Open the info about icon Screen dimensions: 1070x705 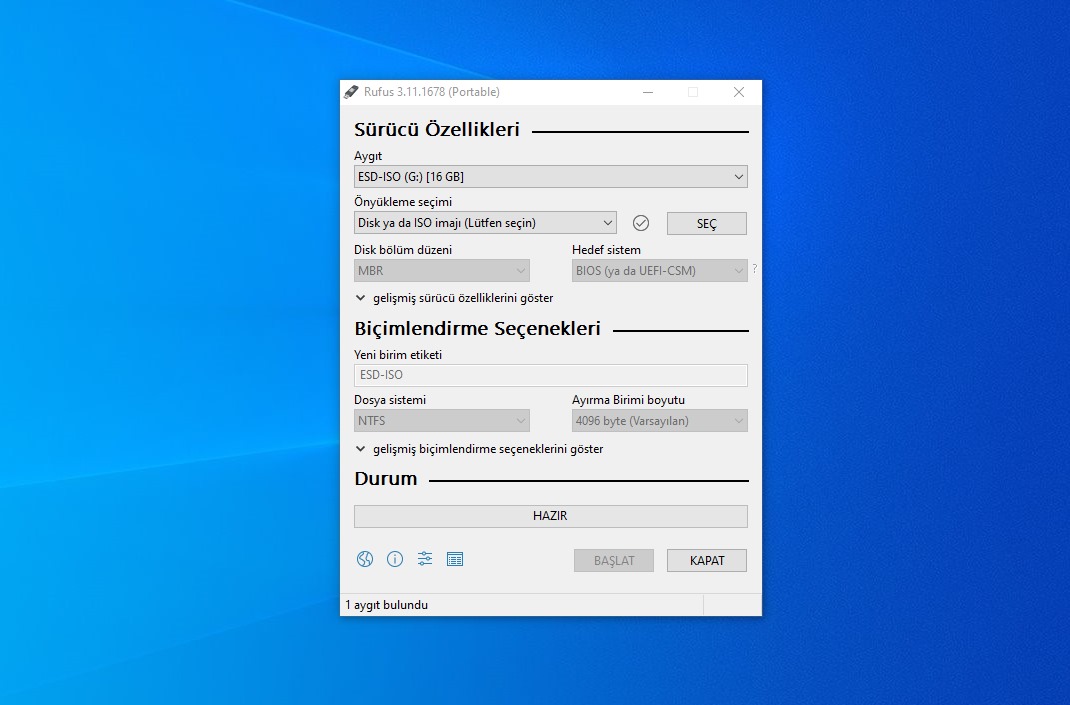coord(395,560)
